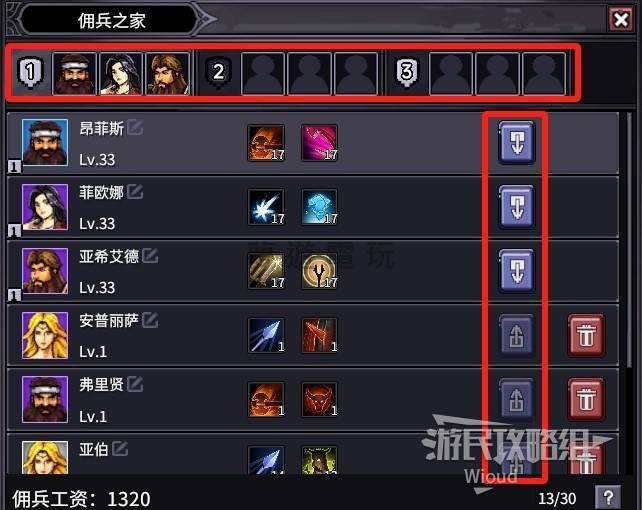Switch to the team 2 shield badge
Viewport: 642px width, 510px height.
pos(218,72)
